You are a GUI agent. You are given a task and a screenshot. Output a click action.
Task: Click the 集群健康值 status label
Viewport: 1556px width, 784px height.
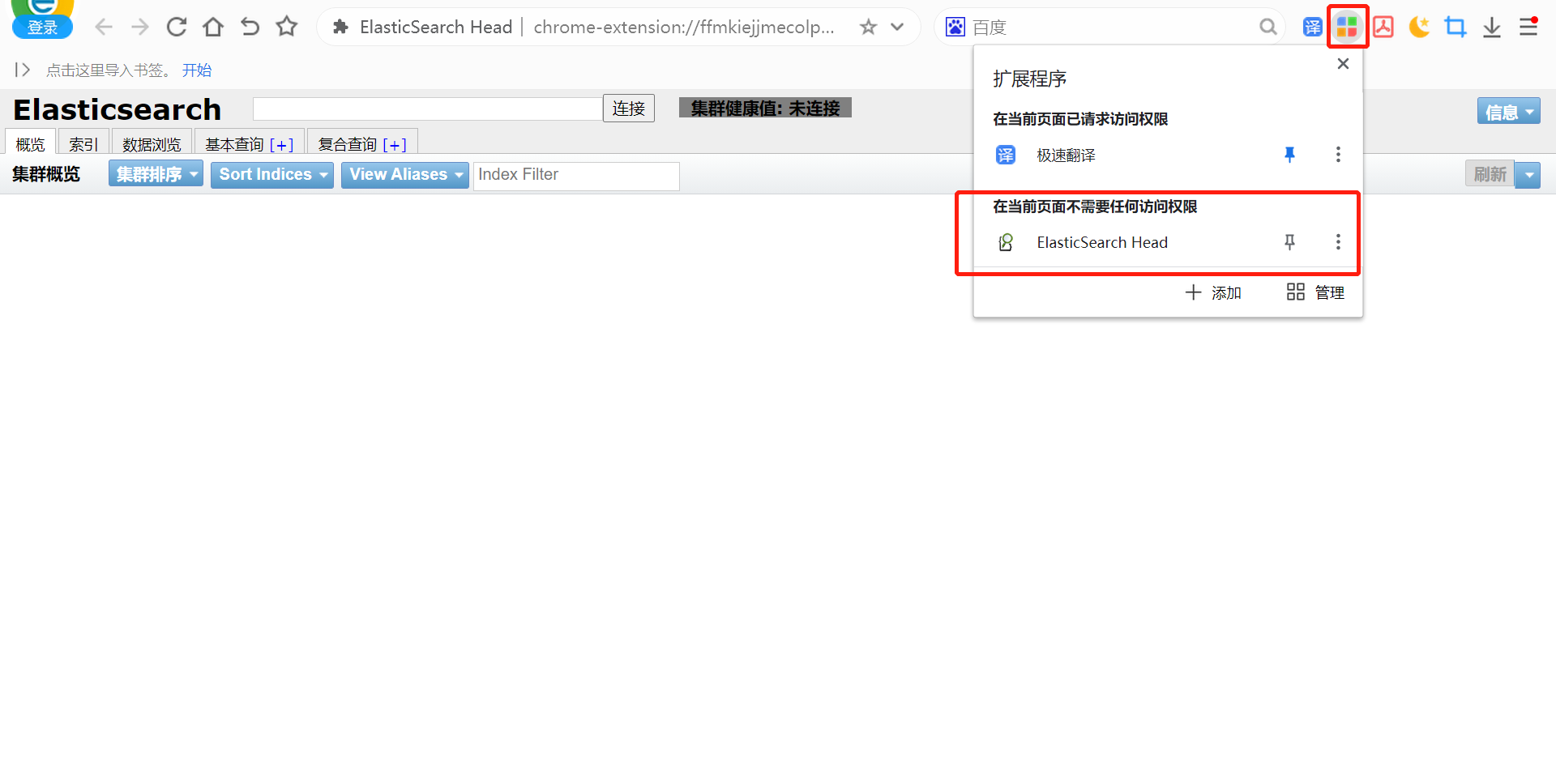click(x=765, y=108)
